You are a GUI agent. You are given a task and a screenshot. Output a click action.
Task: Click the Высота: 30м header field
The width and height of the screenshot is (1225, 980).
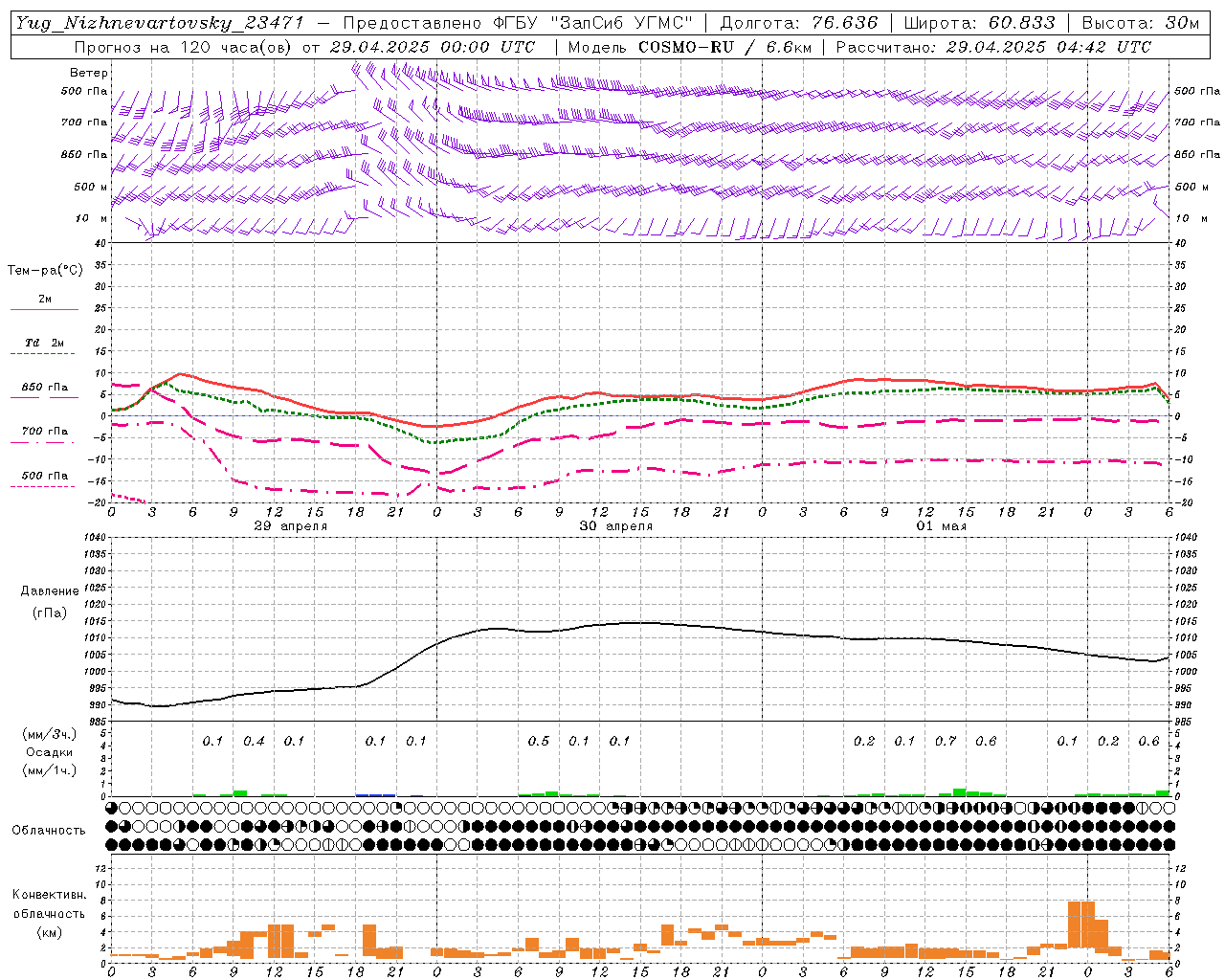click(x=1141, y=23)
